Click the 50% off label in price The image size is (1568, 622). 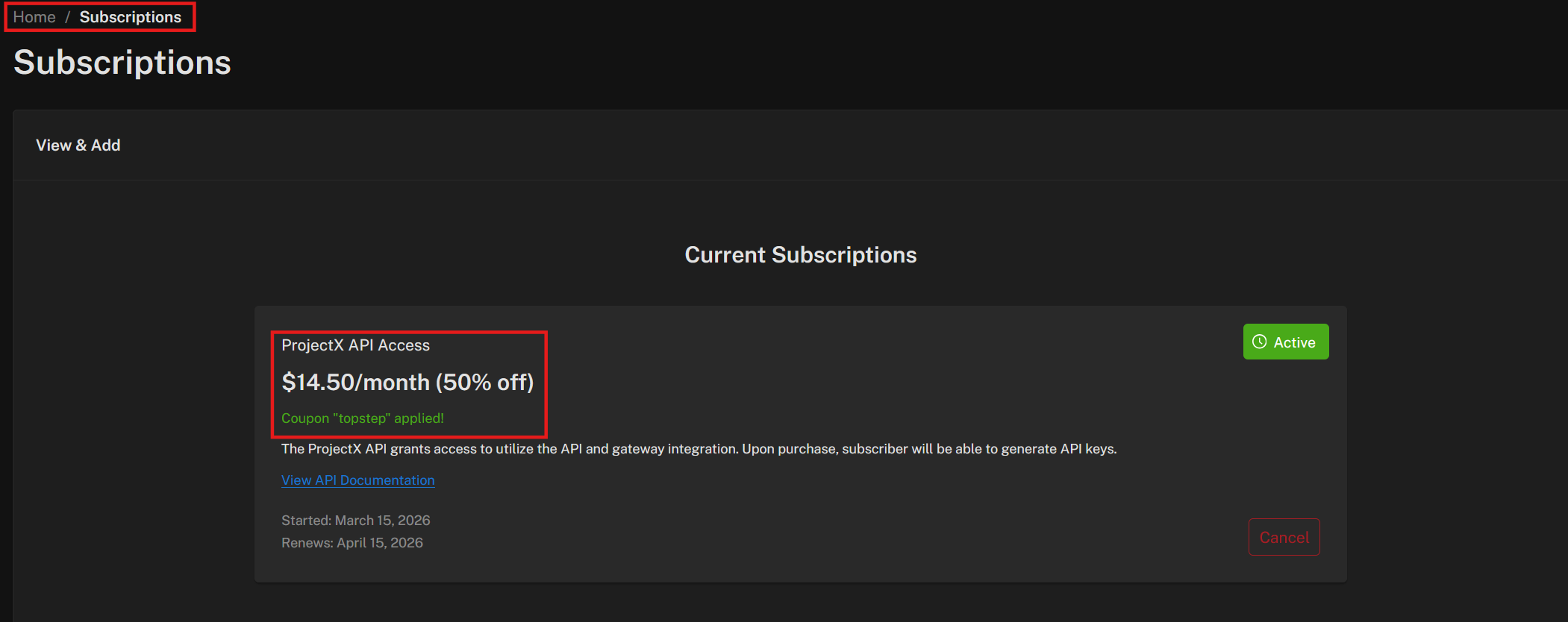486,382
